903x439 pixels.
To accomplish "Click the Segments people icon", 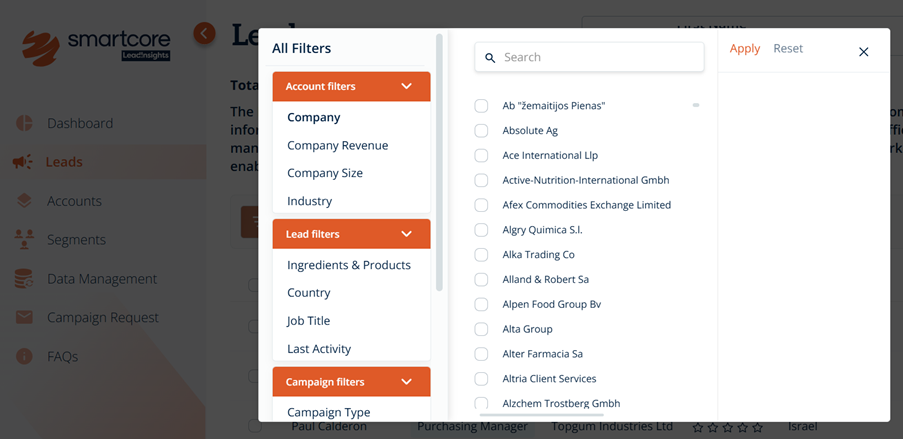I will 25,240.
